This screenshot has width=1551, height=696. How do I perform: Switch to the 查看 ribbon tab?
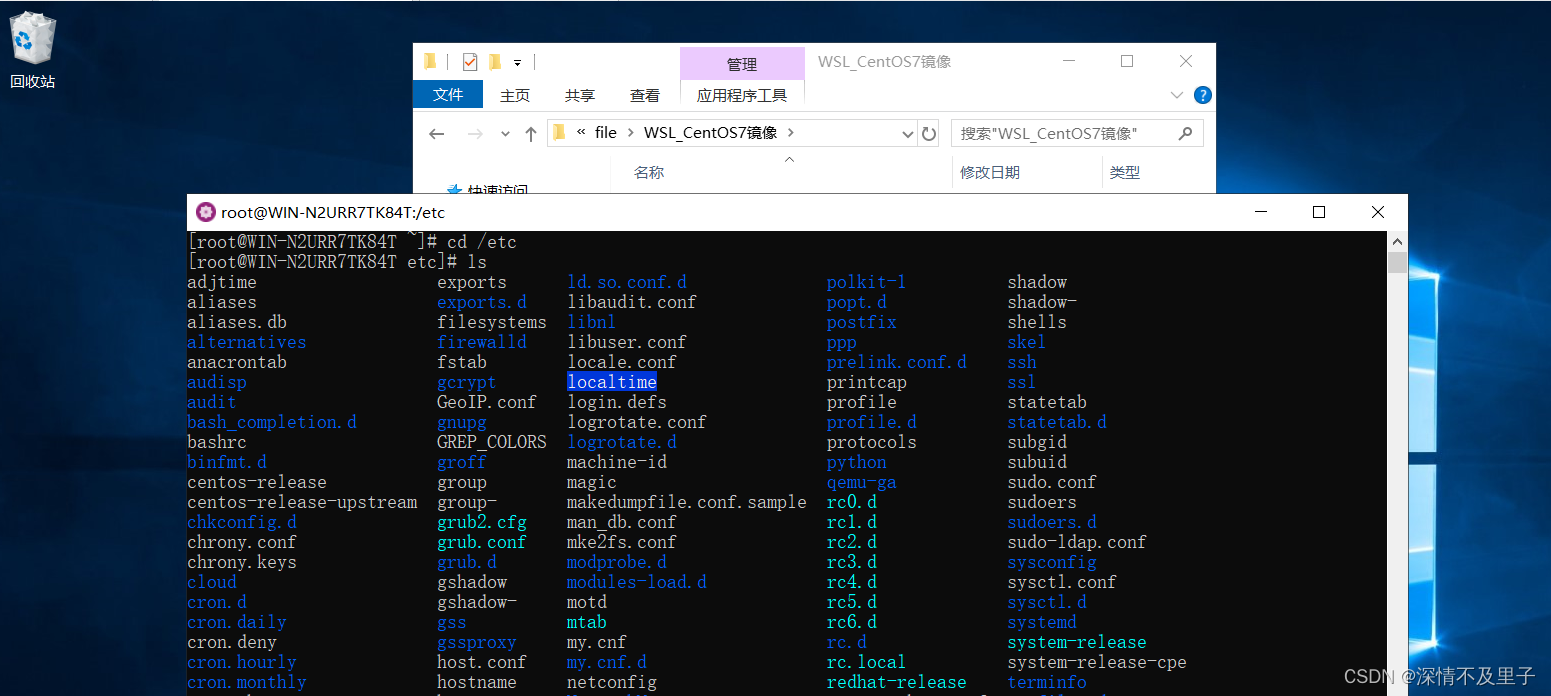click(645, 96)
